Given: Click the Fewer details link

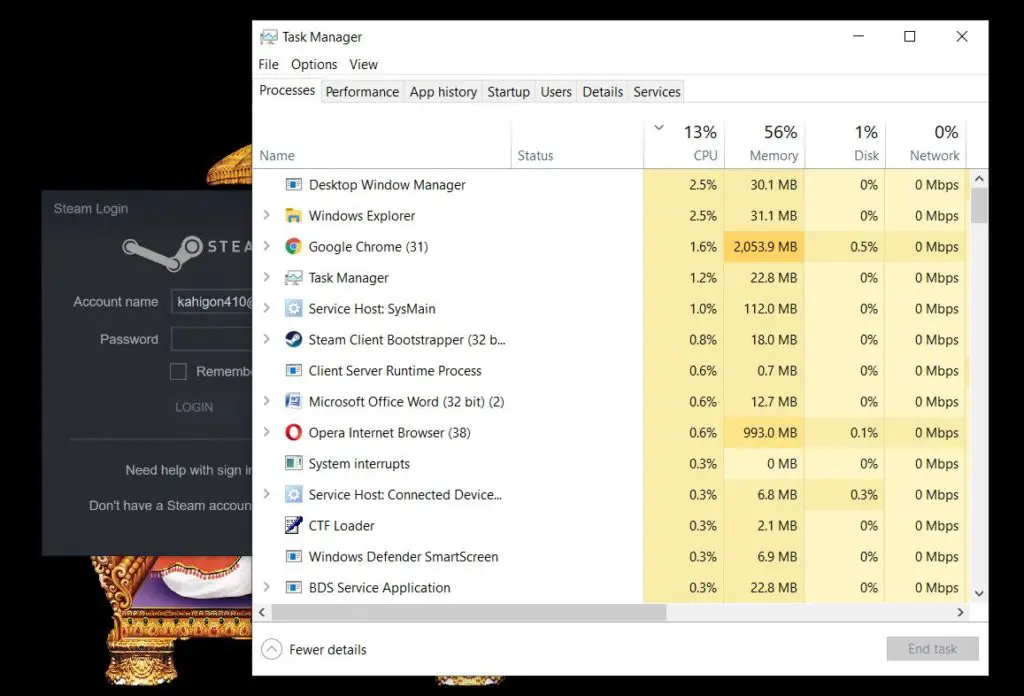Looking at the screenshot, I should [x=328, y=650].
